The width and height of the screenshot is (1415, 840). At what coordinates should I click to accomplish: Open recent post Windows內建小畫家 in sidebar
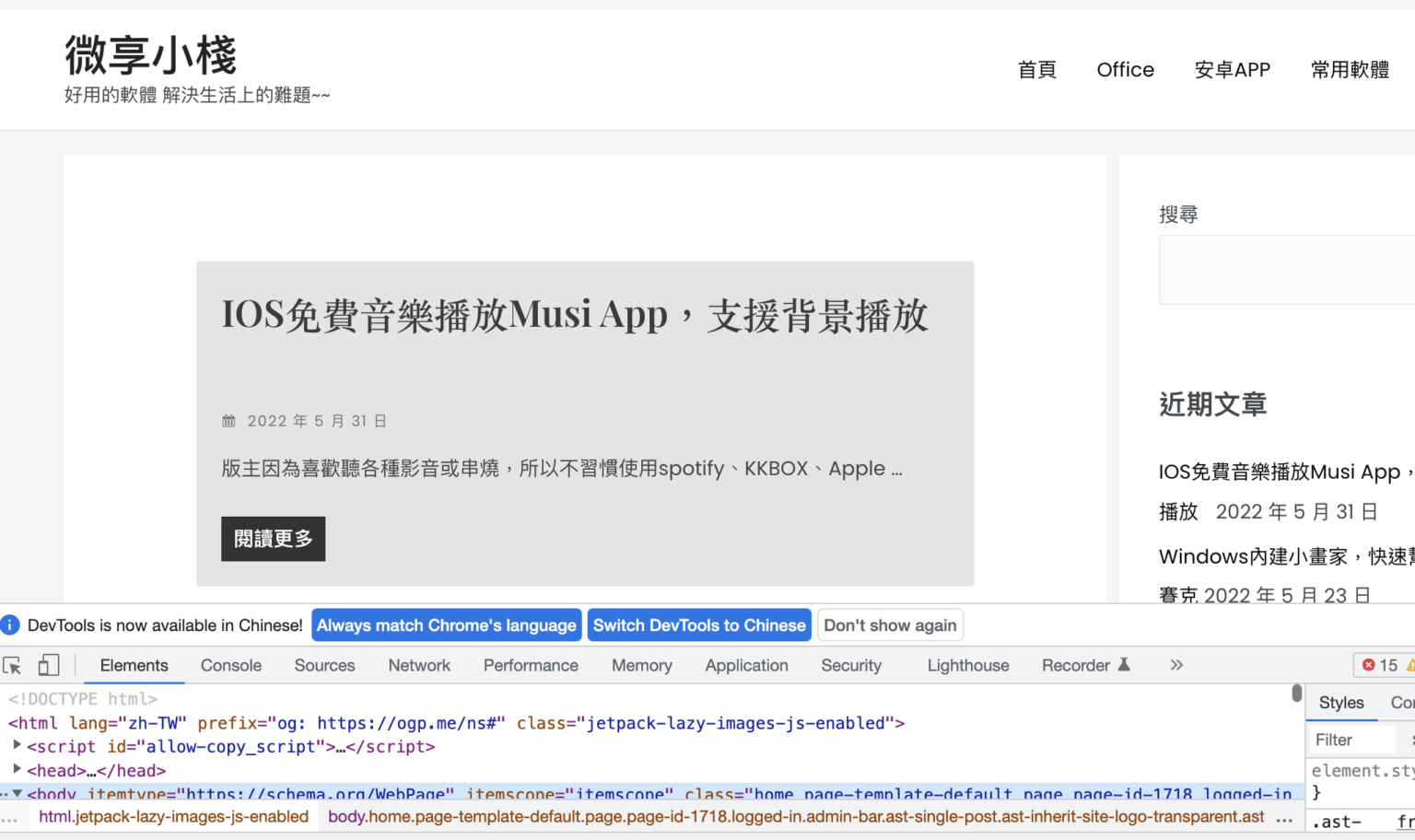coord(1286,556)
